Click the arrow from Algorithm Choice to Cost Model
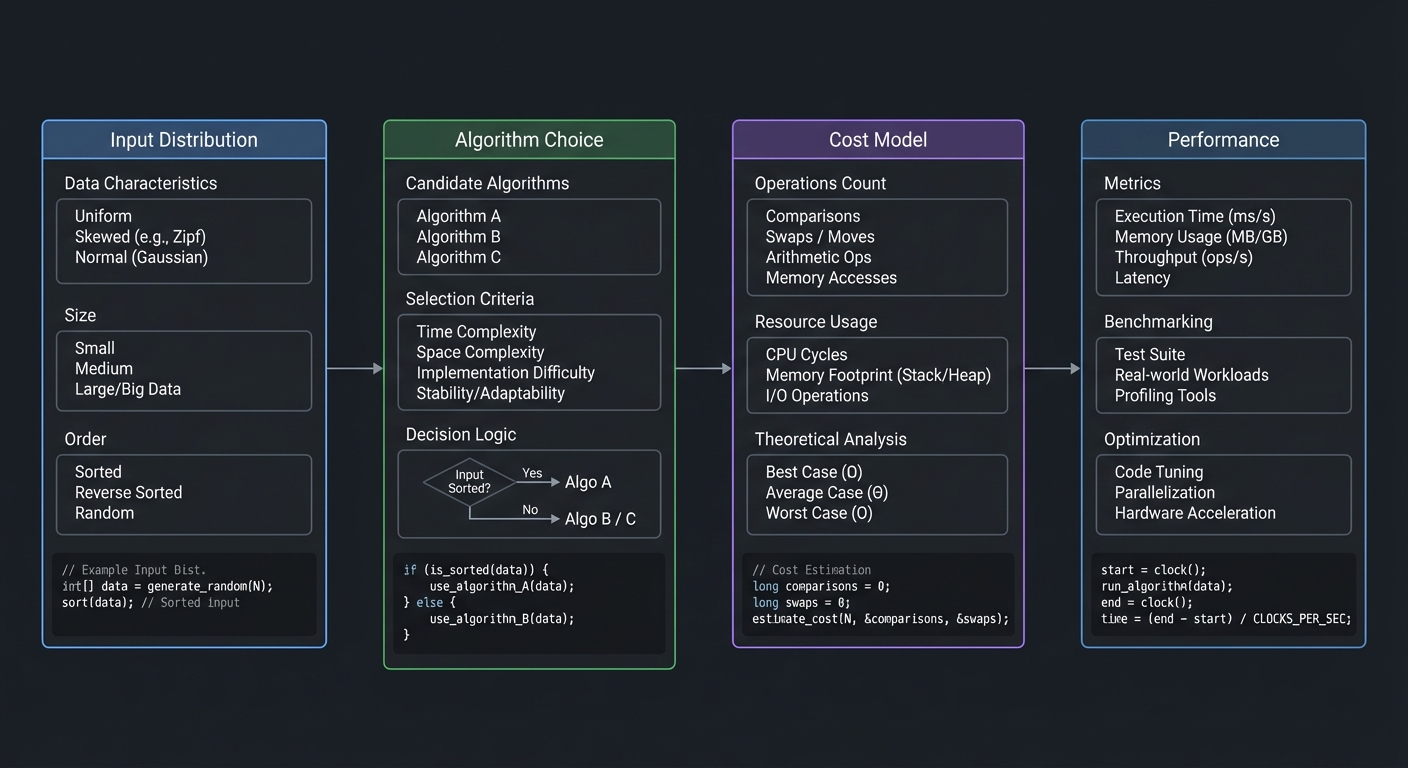The height and width of the screenshot is (768, 1408). coord(703,368)
